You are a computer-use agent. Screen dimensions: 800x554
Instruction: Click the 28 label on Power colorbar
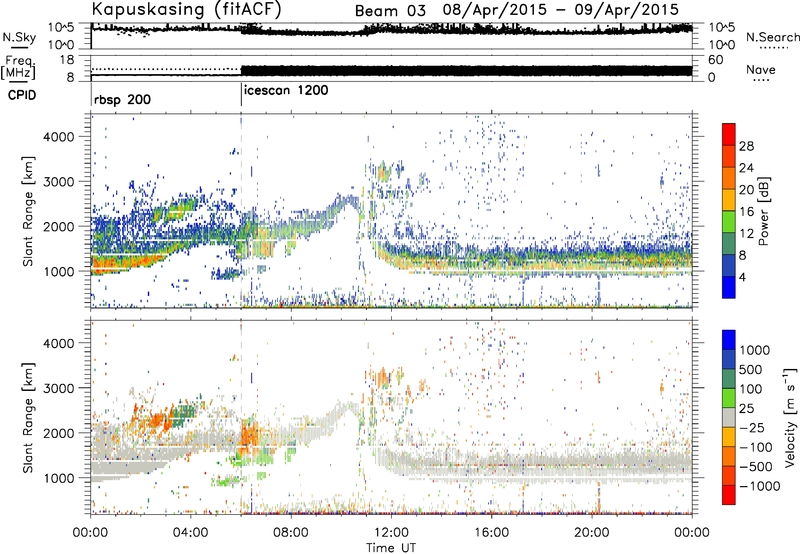point(746,146)
